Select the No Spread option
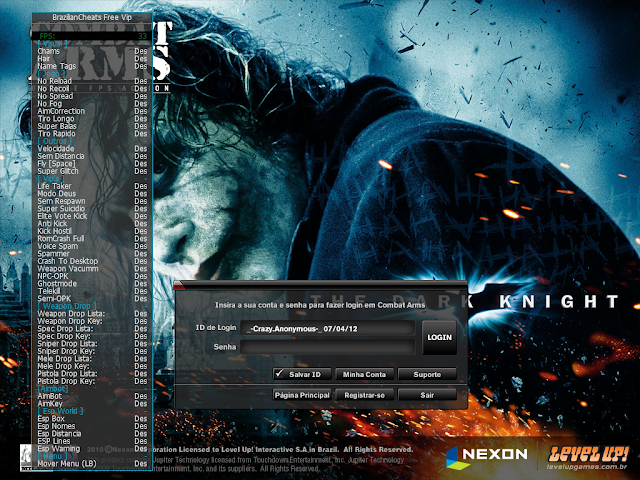The image size is (640, 480). (92, 96)
